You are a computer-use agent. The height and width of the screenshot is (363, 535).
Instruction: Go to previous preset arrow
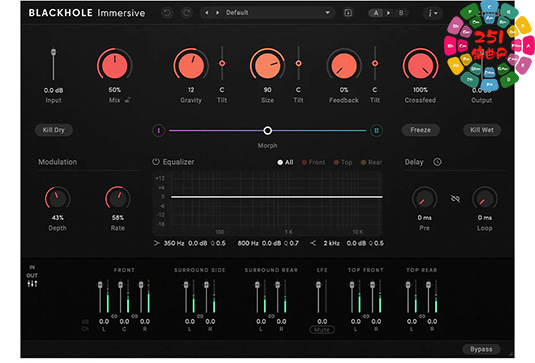tap(206, 13)
